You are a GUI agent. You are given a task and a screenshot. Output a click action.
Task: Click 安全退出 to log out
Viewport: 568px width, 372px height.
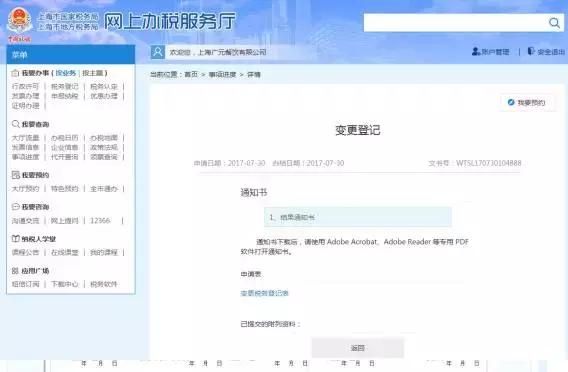(546, 52)
